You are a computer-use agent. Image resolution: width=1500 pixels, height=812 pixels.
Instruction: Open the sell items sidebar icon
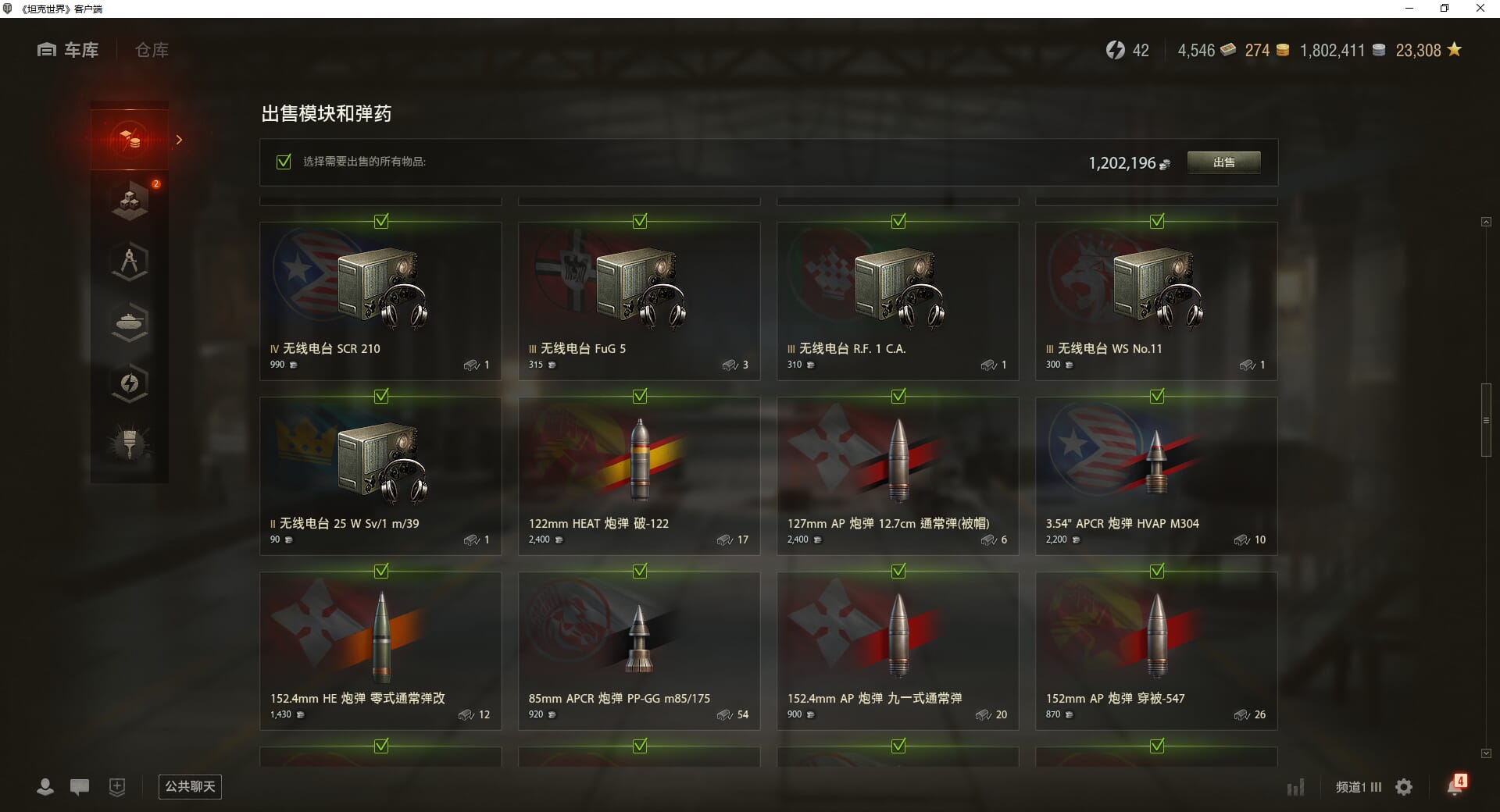click(x=130, y=140)
